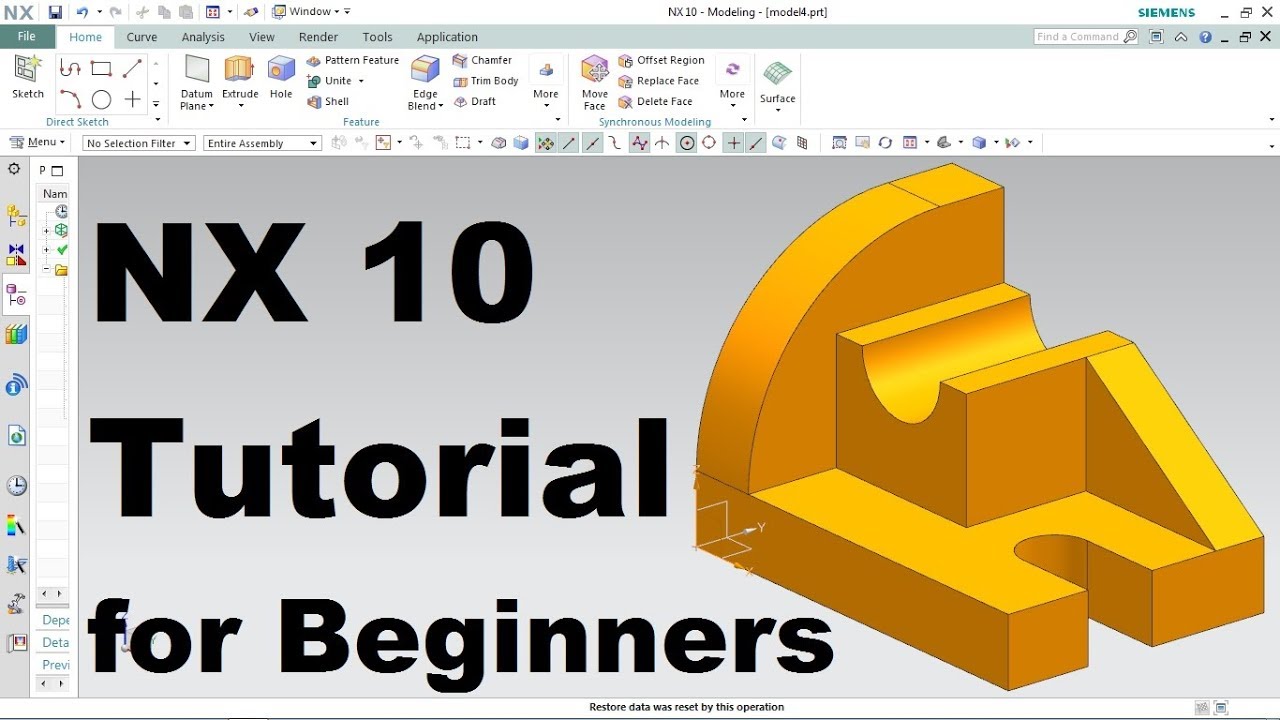
Task: Click the Fit view icon
Action: [x=839, y=143]
